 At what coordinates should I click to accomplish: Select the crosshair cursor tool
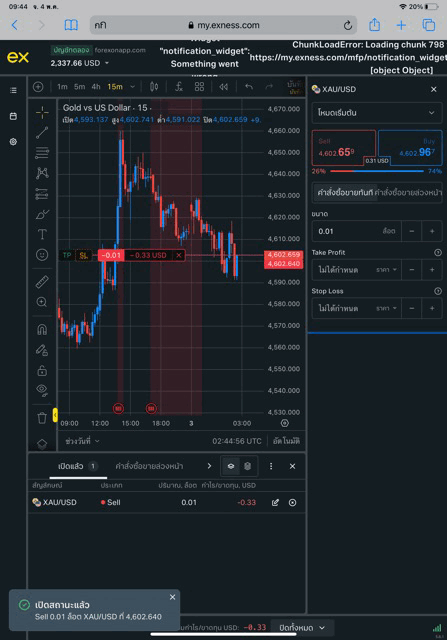(42, 112)
